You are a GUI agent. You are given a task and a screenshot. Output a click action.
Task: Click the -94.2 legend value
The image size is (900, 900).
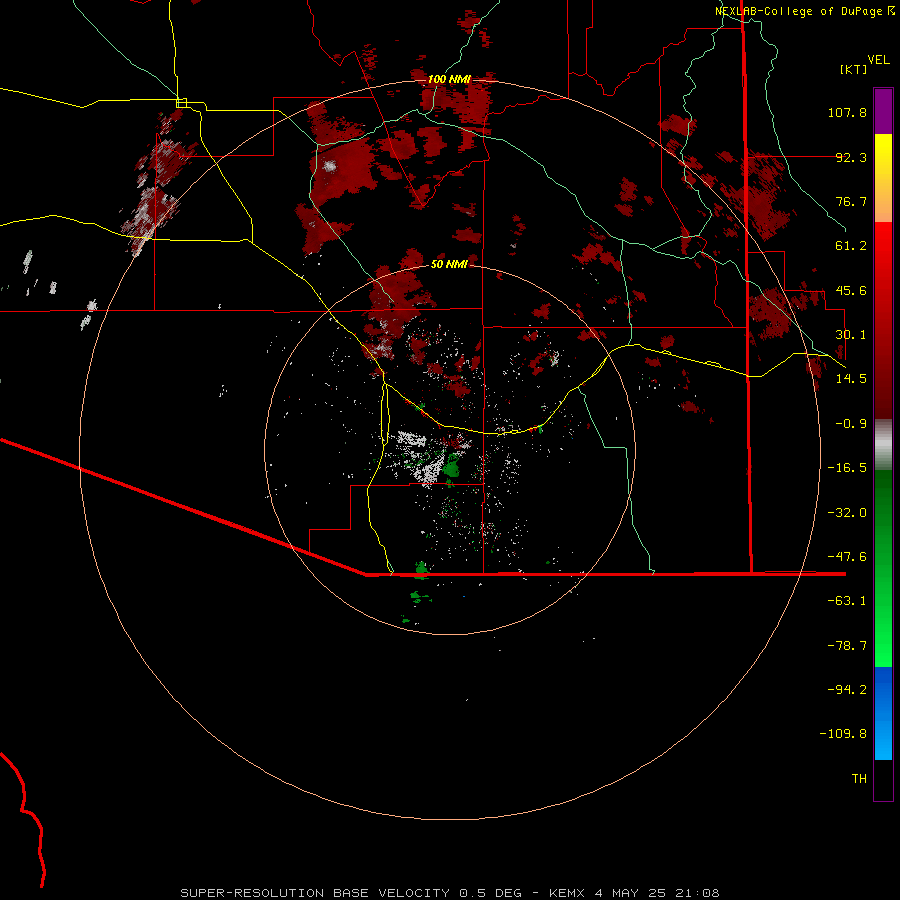pos(847,690)
